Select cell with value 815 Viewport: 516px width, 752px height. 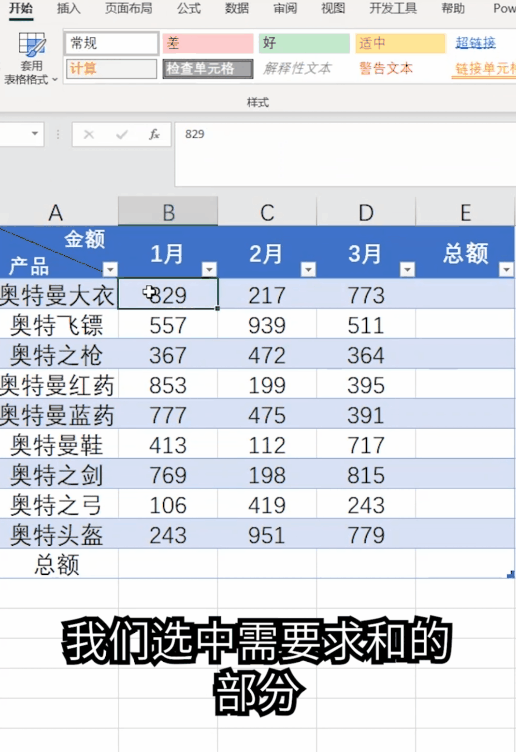coord(366,474)
